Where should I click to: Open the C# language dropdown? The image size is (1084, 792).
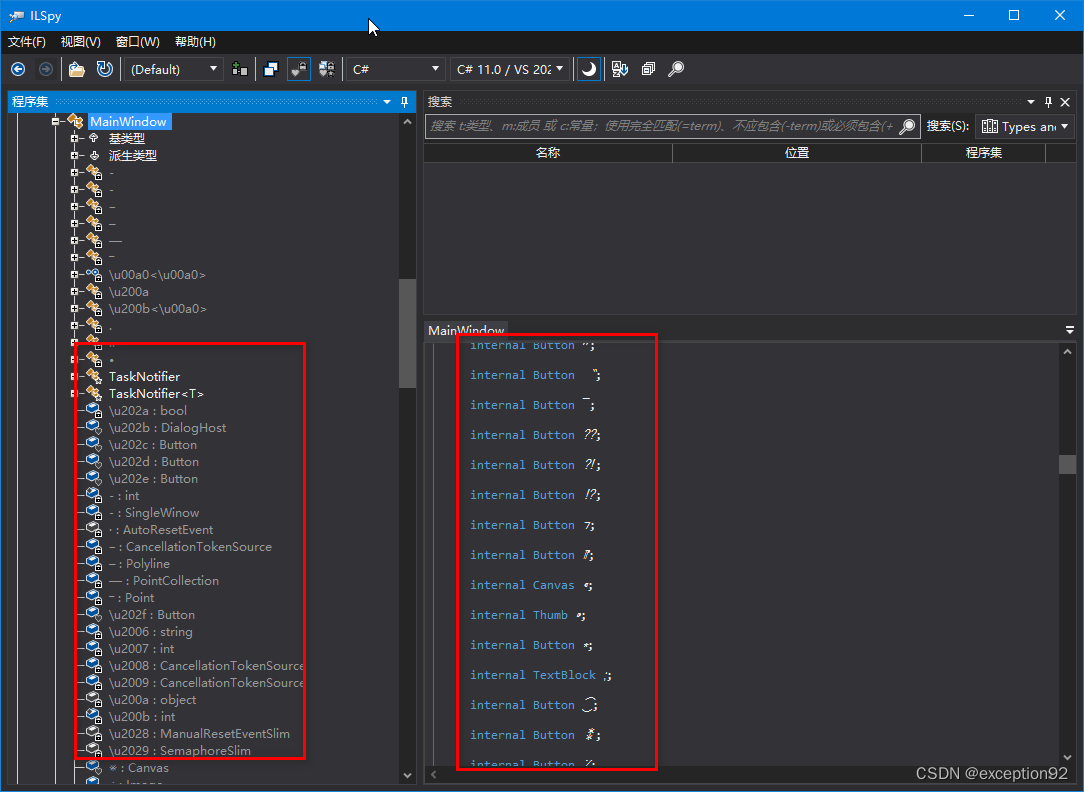click(x=394, y=69)
